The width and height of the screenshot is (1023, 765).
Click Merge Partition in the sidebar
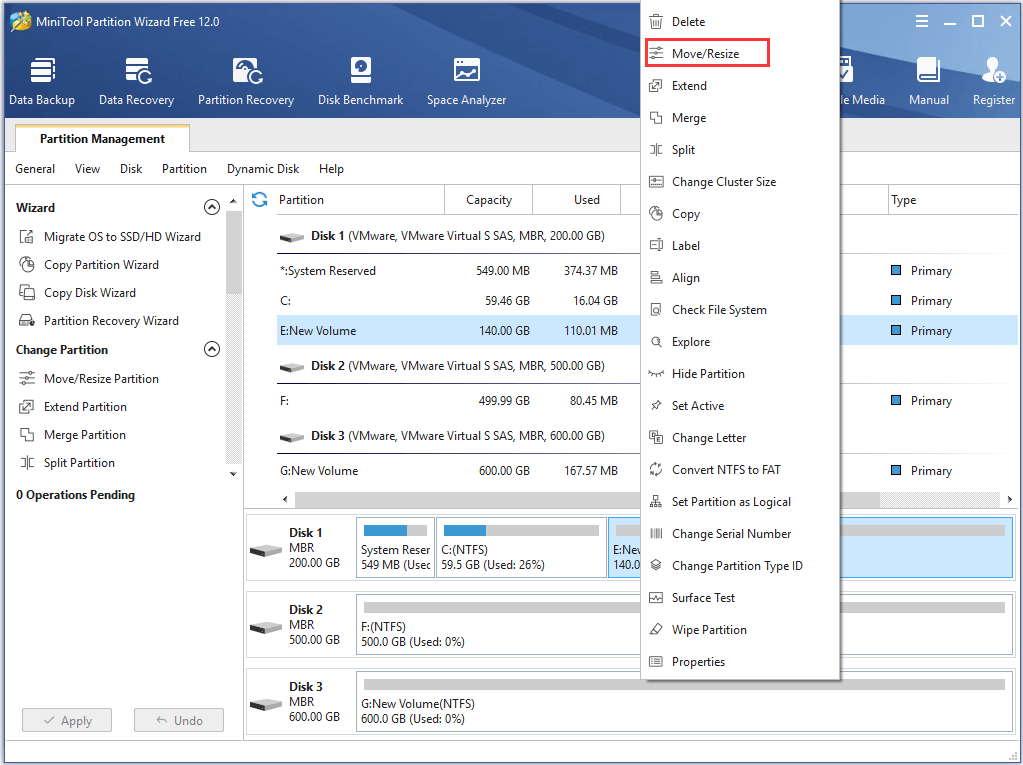85,435
